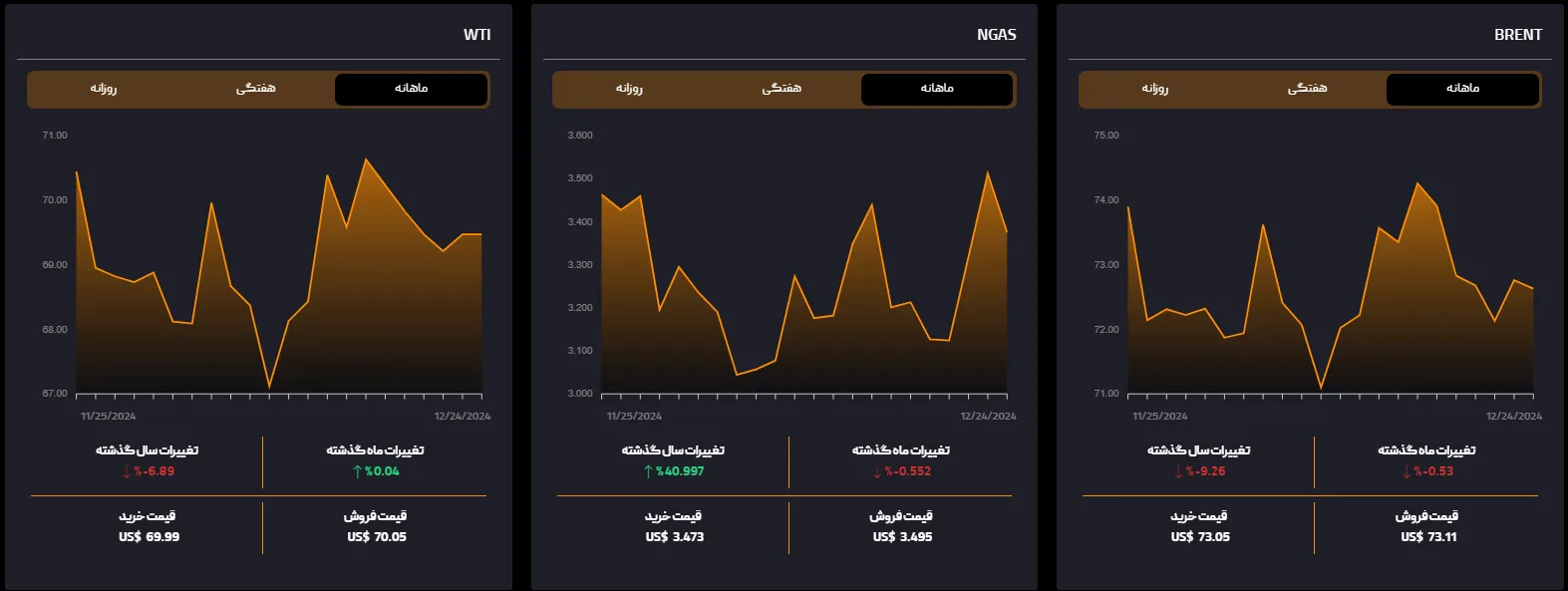Viewport: 1568px width, 591px height.
Task: Click the NGAS yearly change value %40.997
Action: coord(680,471)
